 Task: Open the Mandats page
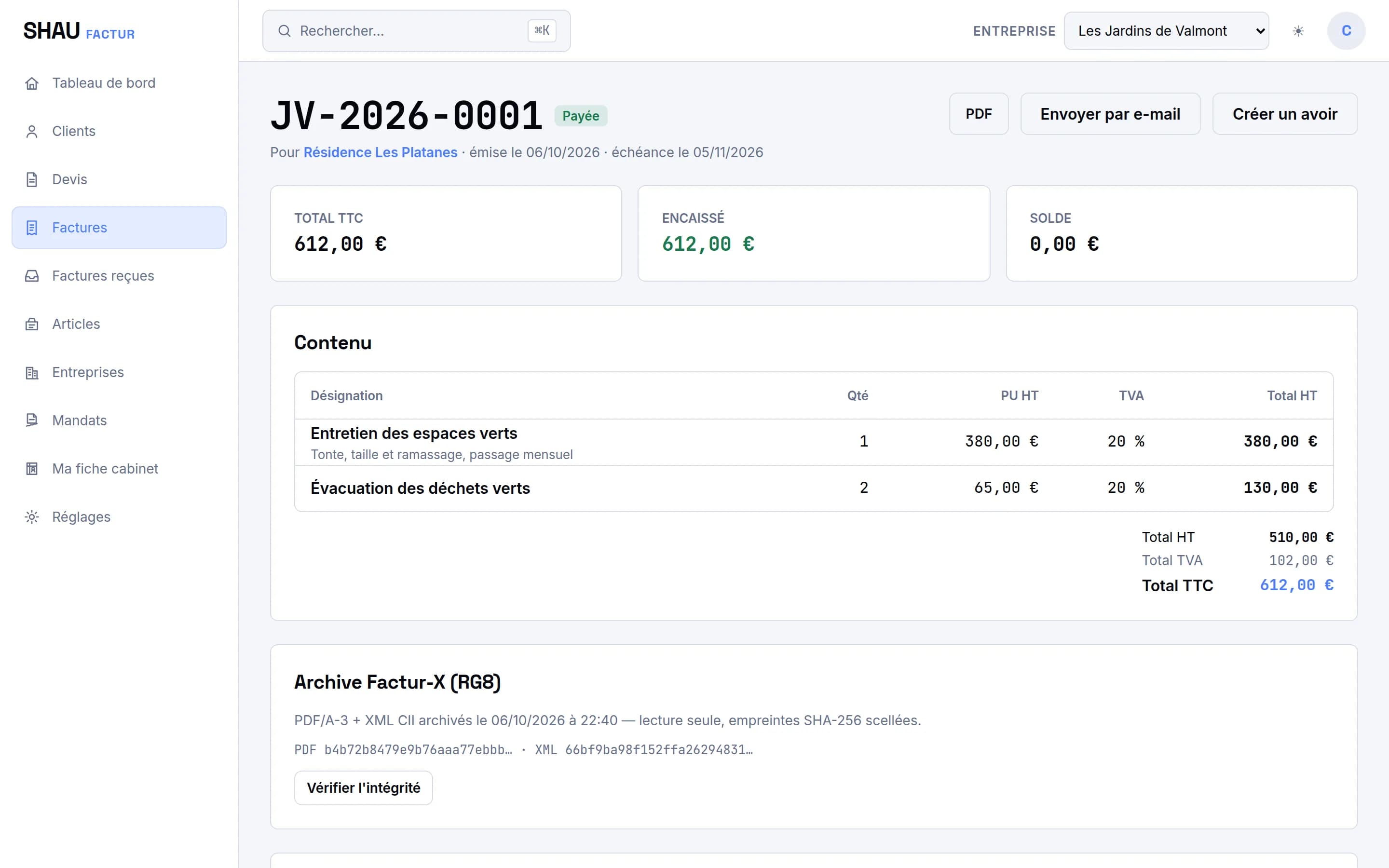119,421
